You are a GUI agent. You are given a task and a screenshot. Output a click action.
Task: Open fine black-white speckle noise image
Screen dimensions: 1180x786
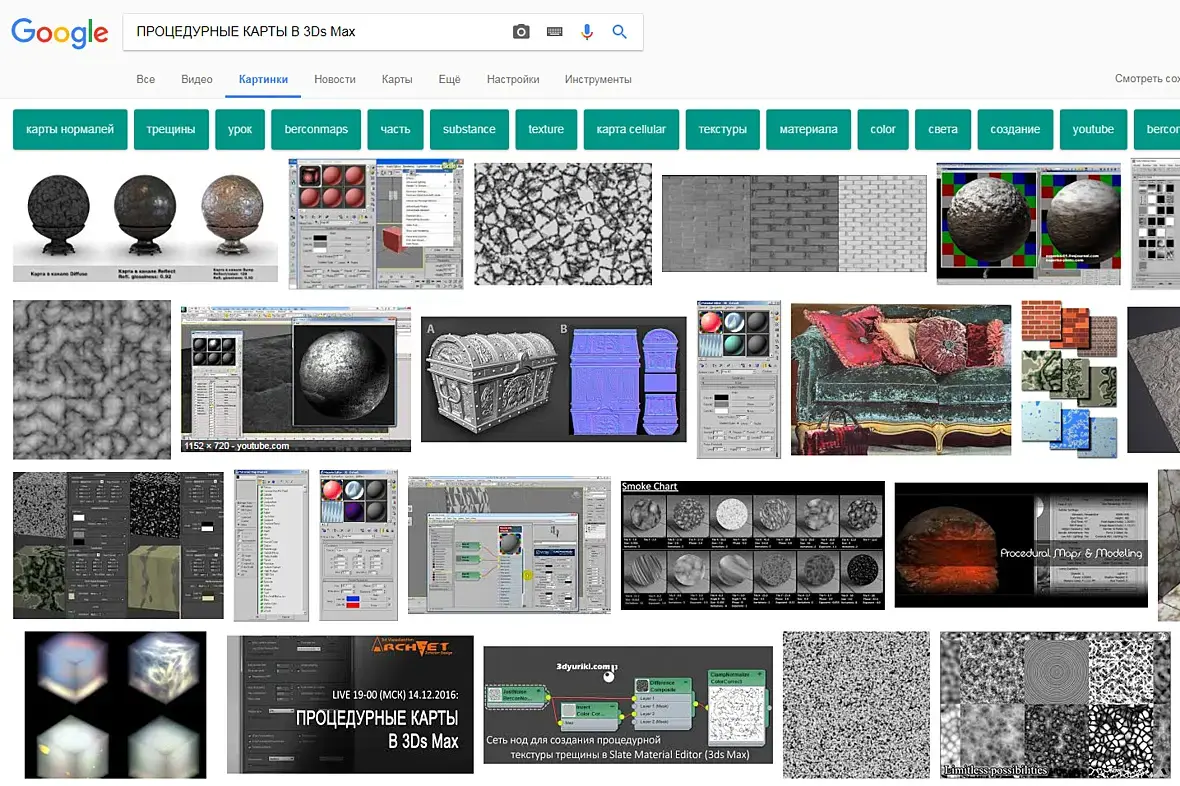856,705
